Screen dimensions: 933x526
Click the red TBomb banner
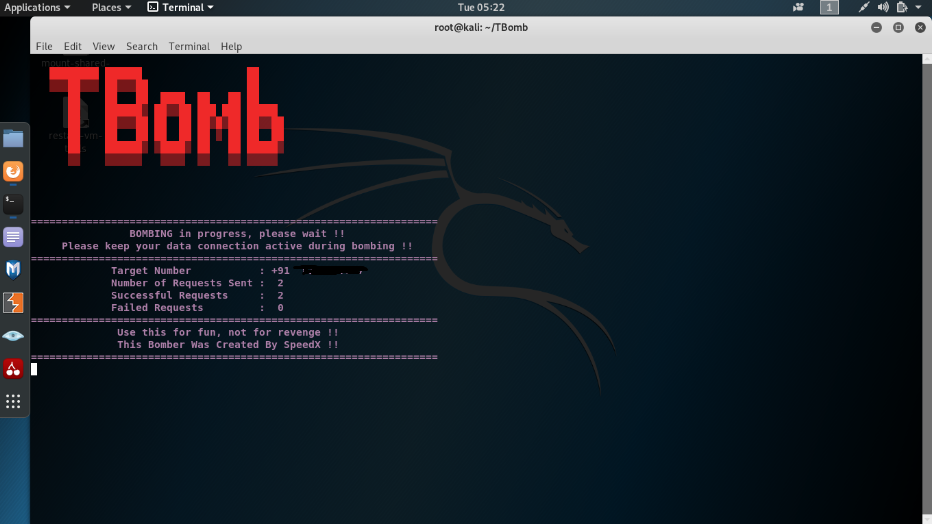[x=167, y=116]
